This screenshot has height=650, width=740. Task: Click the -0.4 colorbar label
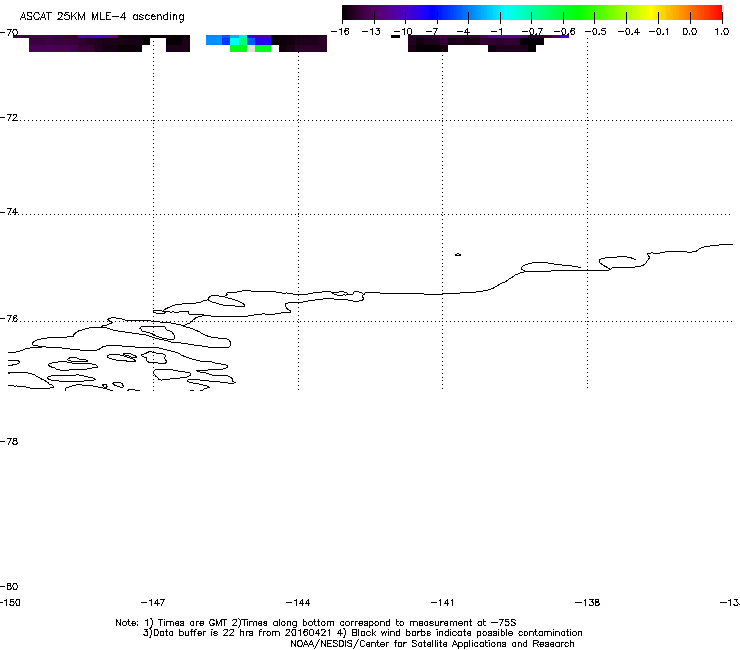click(629, 32)
